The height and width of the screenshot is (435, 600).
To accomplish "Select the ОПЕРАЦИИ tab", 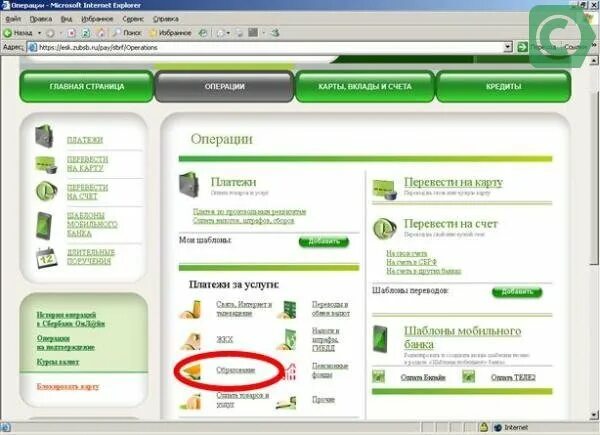I will (x=224, y=86).
